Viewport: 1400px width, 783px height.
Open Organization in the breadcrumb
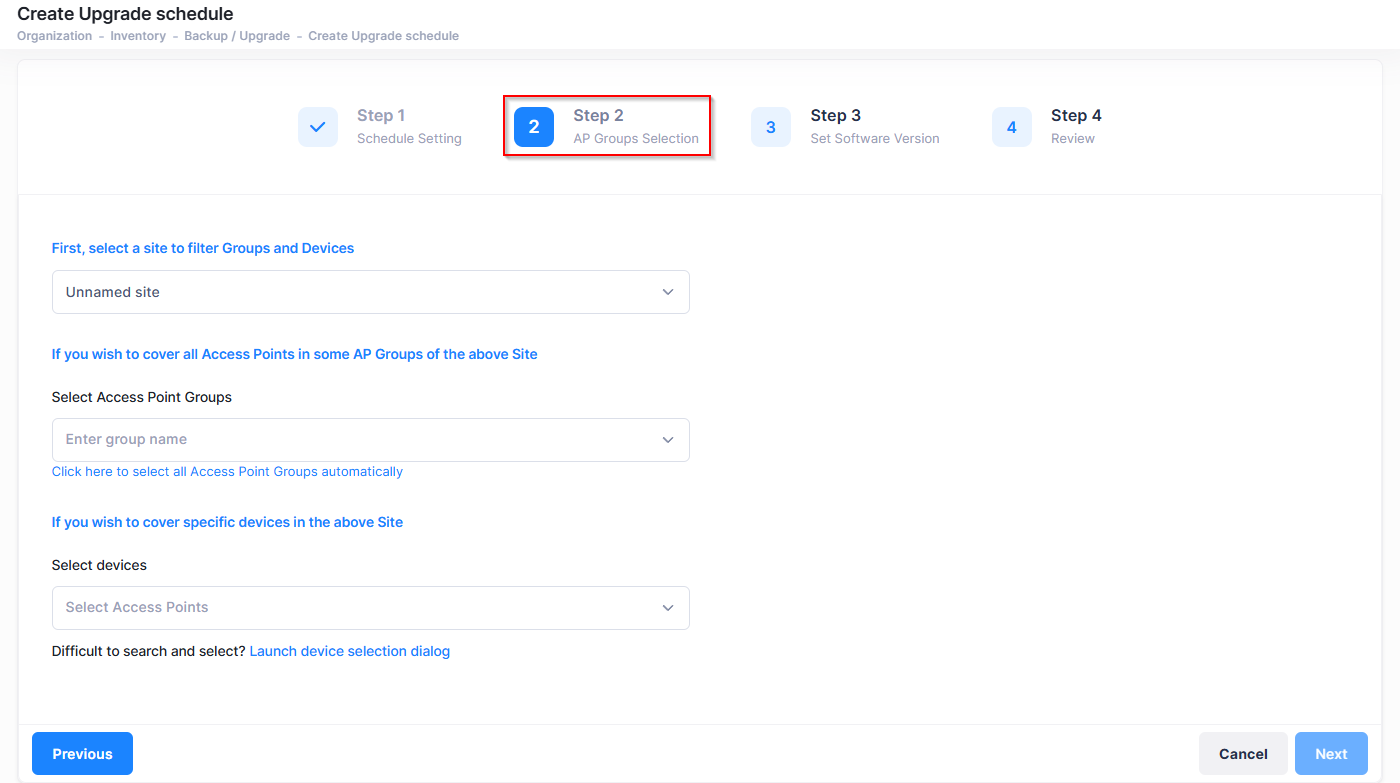(x=55, y=36)
